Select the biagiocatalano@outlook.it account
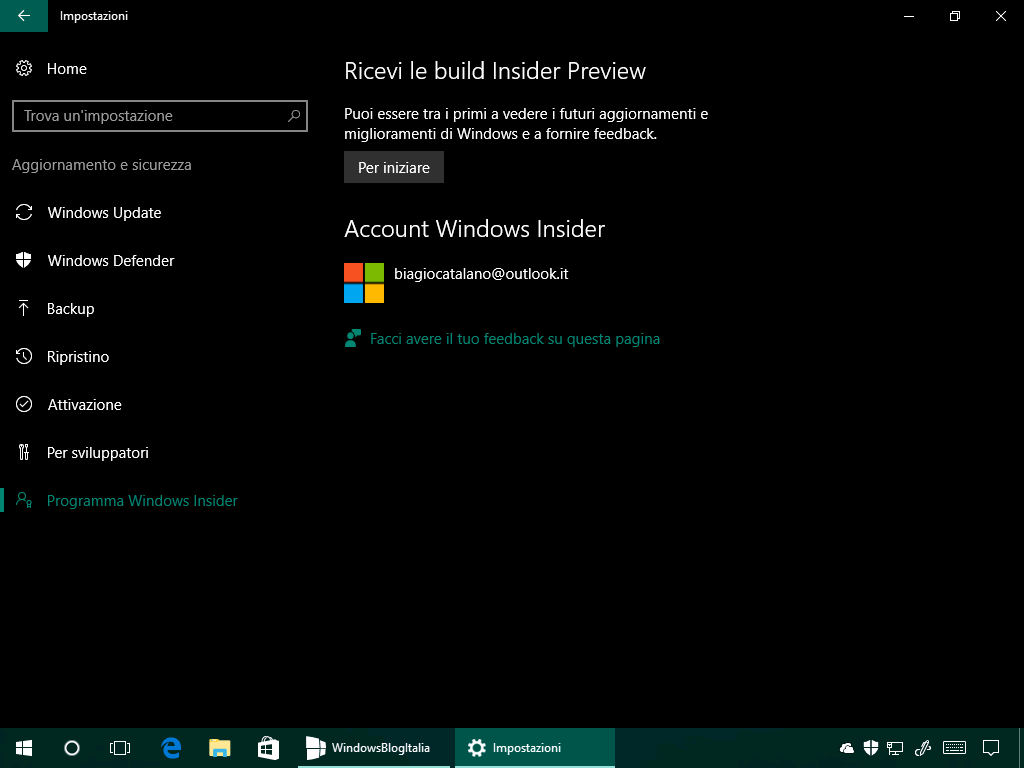 tap(481, 274)
